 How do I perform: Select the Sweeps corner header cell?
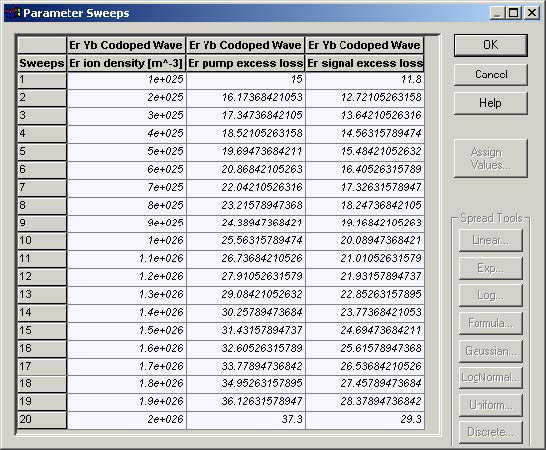[x=42, y=63]
